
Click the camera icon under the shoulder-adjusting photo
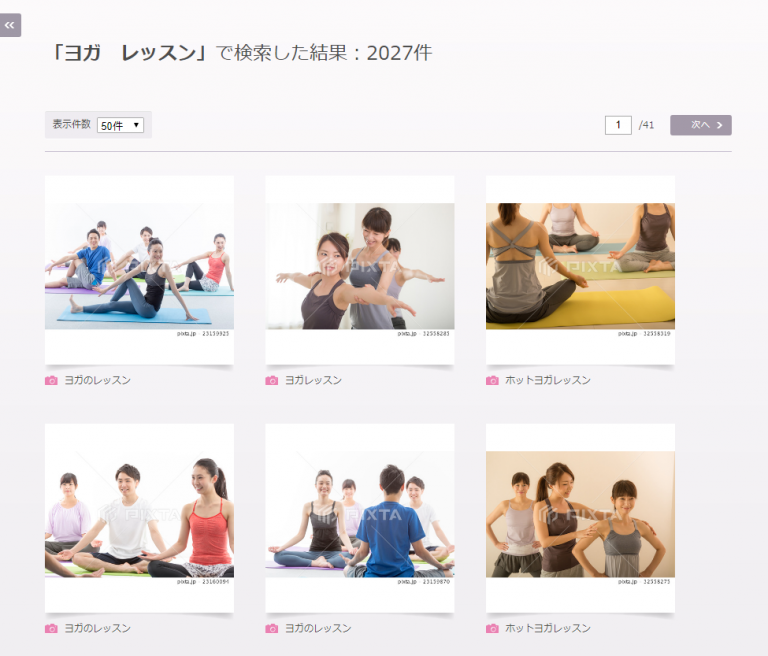tap(492, 629)
